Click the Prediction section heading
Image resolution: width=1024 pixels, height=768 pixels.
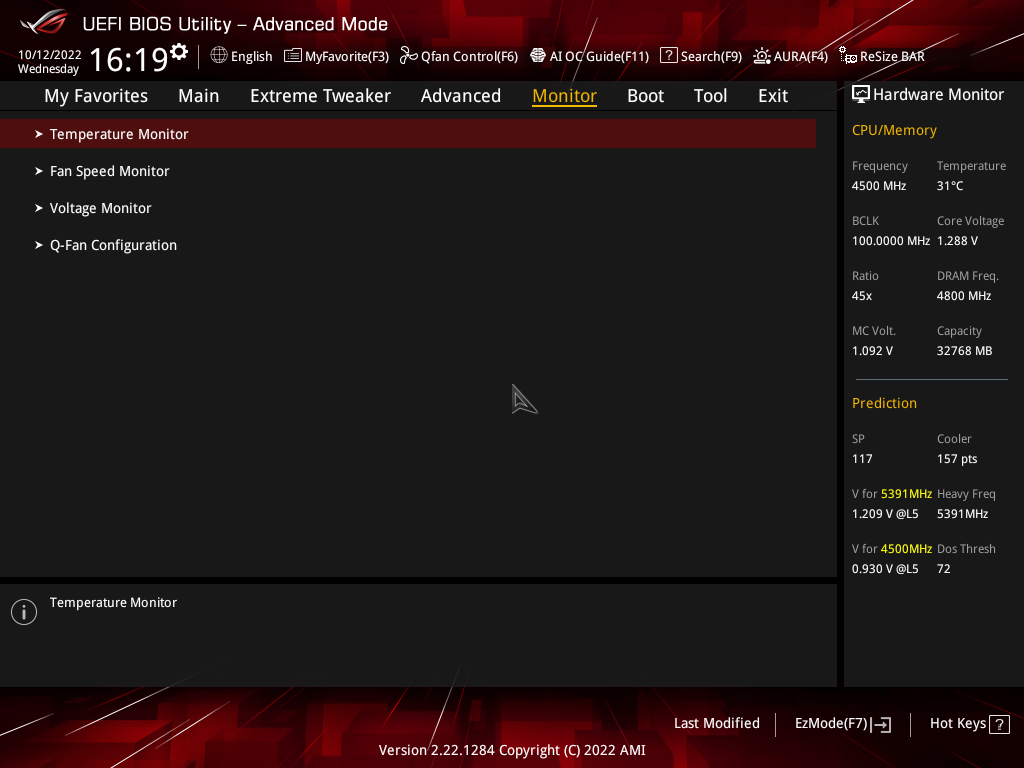pyautogui.click(x=884, y=403)
